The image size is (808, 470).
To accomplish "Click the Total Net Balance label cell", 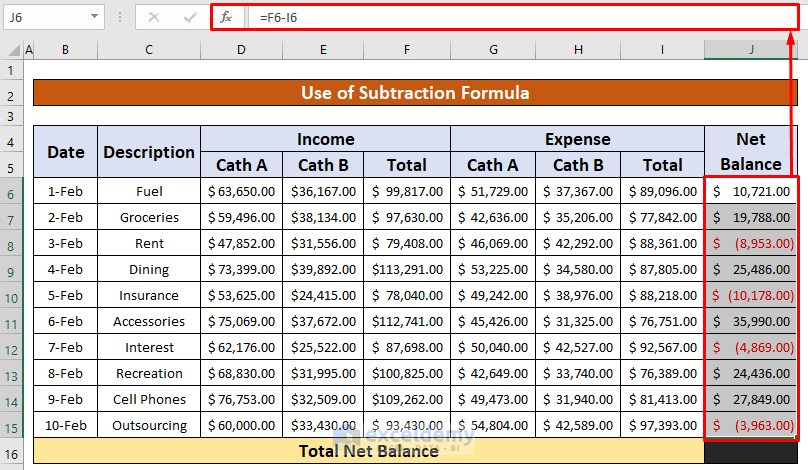I will (x=368, y=451).
